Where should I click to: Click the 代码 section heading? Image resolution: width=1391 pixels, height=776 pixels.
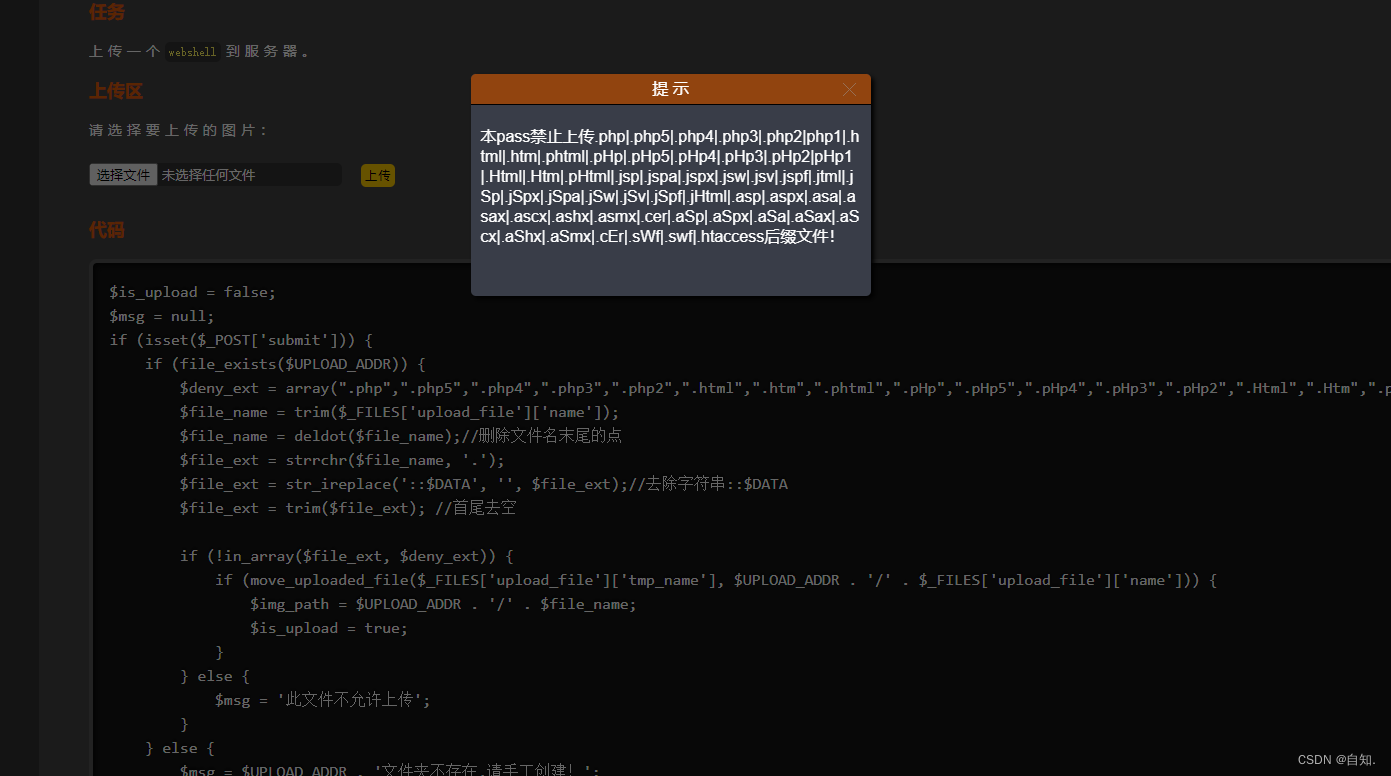107,230
